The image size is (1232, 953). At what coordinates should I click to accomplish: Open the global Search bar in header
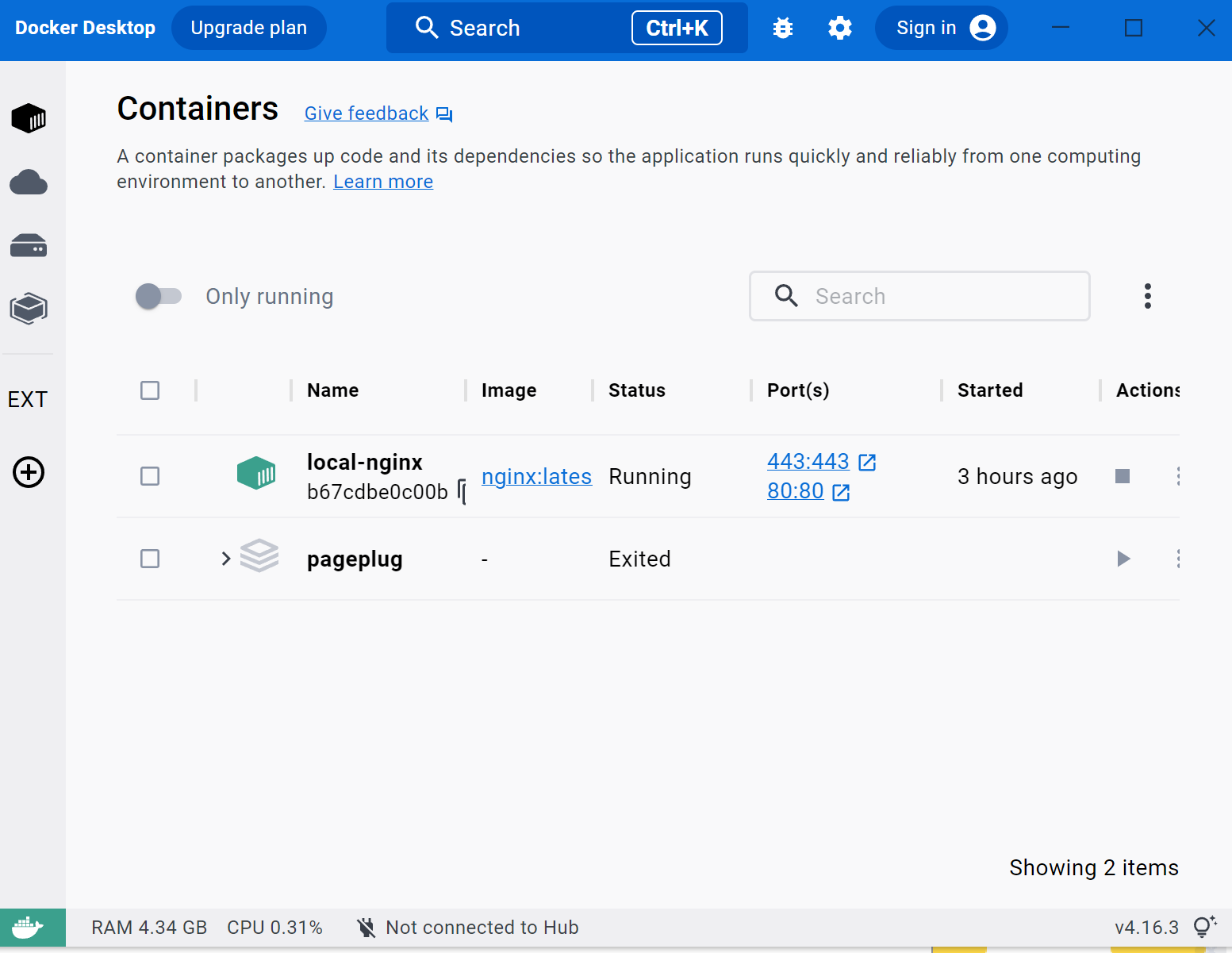[567, 28]
